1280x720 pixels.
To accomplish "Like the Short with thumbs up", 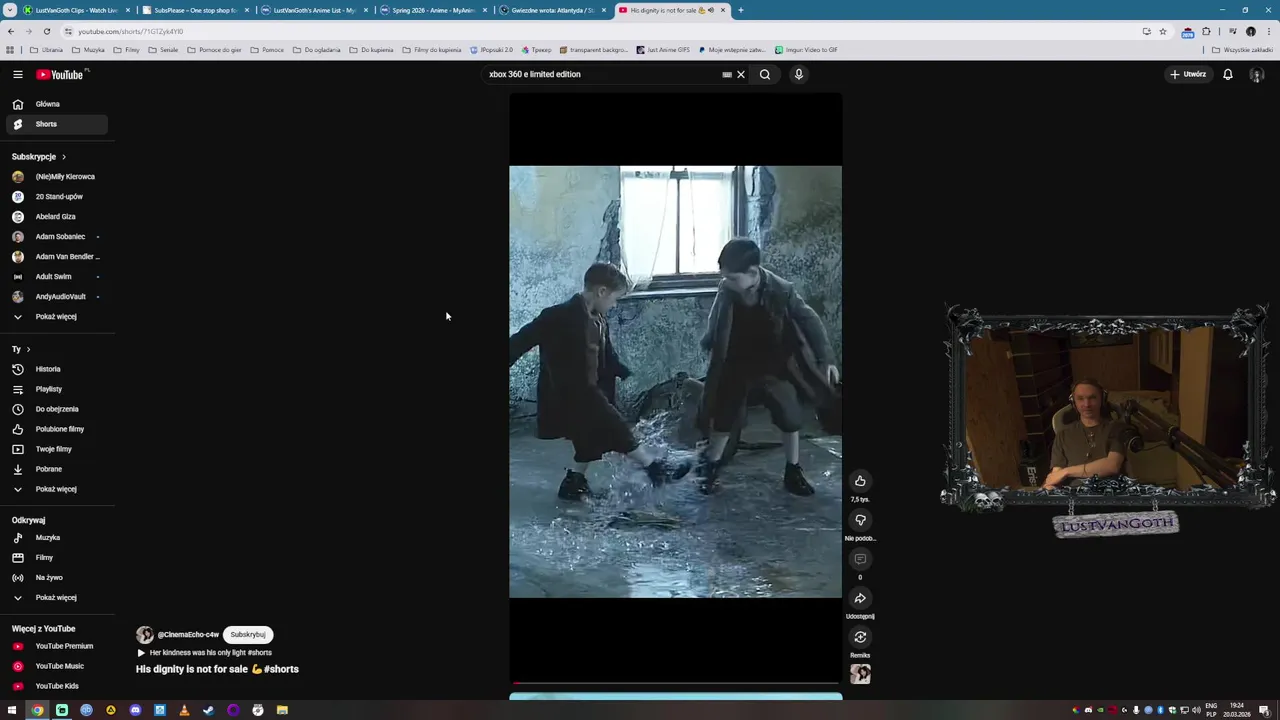I will 860,481.
